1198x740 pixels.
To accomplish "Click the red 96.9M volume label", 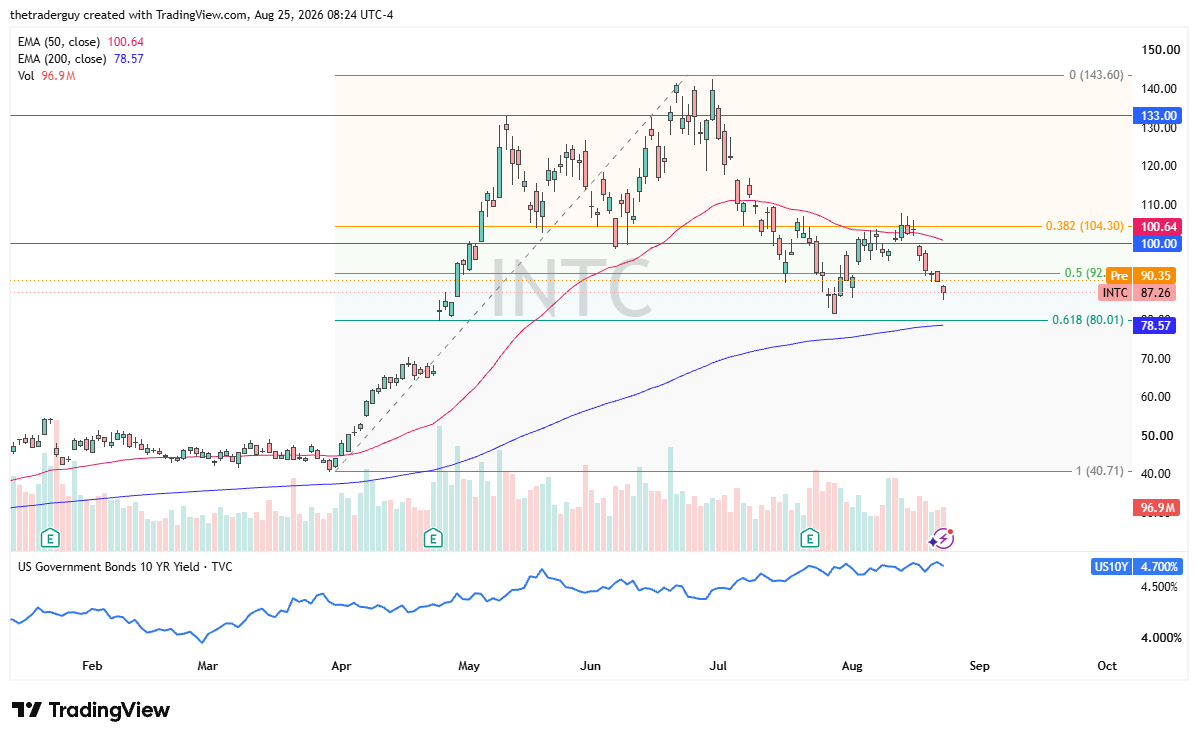I will (1158, 508).
